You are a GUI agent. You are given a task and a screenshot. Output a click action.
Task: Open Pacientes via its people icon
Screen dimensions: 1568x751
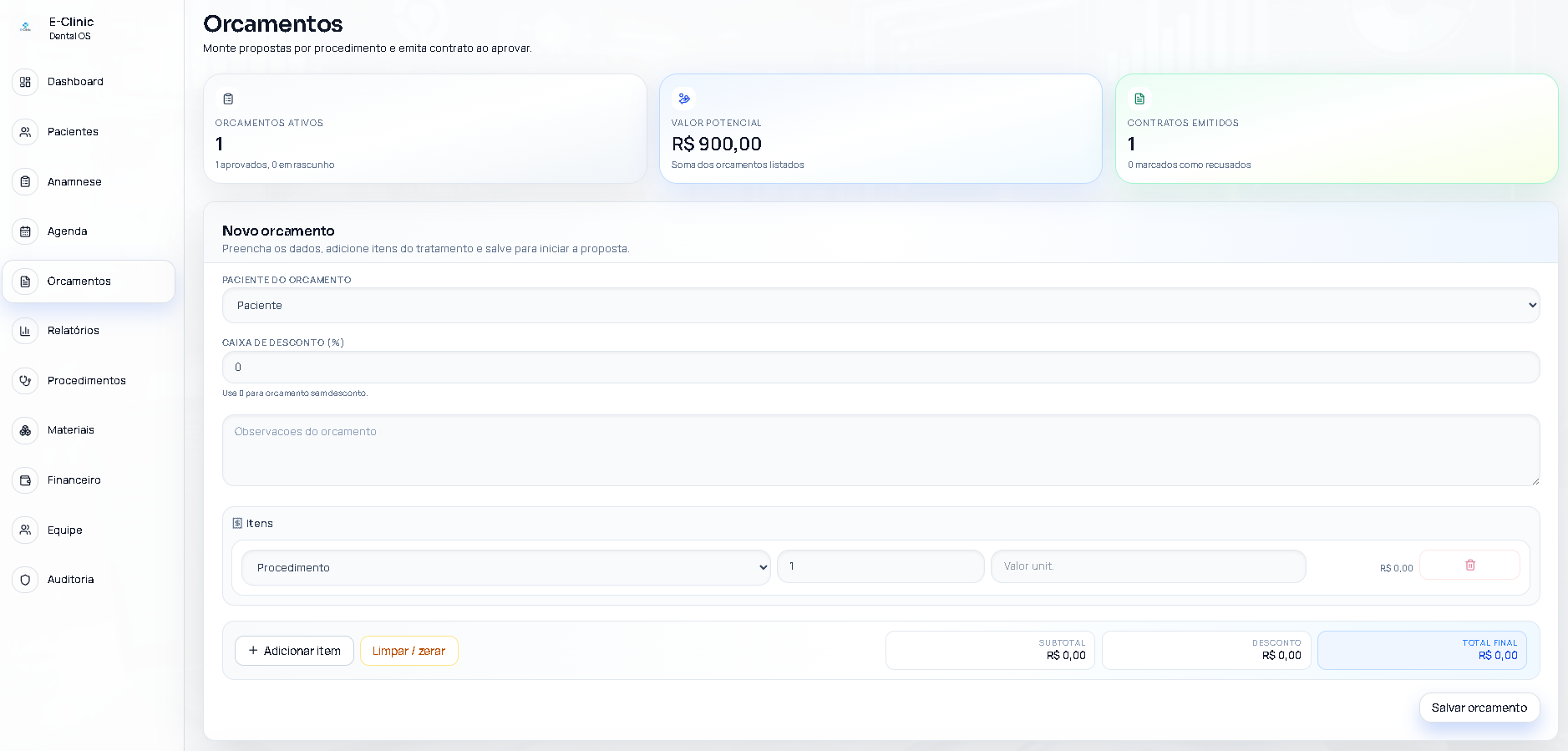tap(25, 132)
